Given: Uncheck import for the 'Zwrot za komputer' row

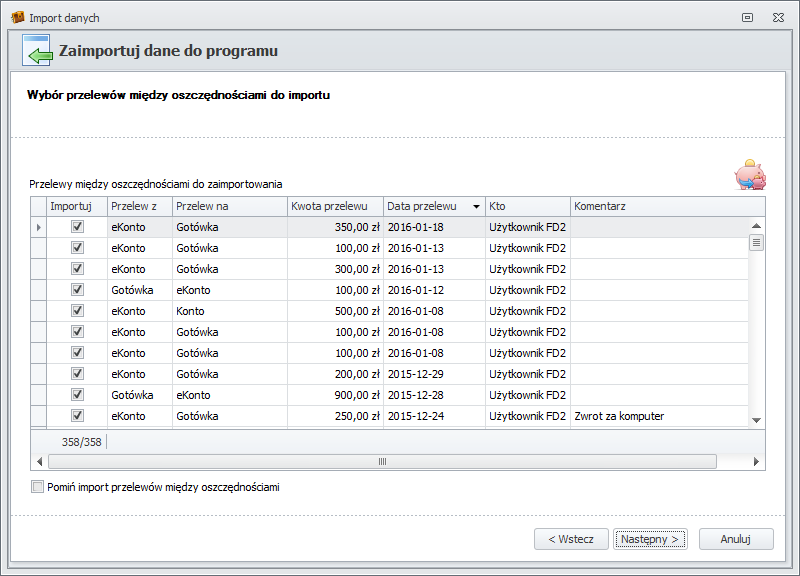Looking at the screenshot, I should click(x=77, y=416).
